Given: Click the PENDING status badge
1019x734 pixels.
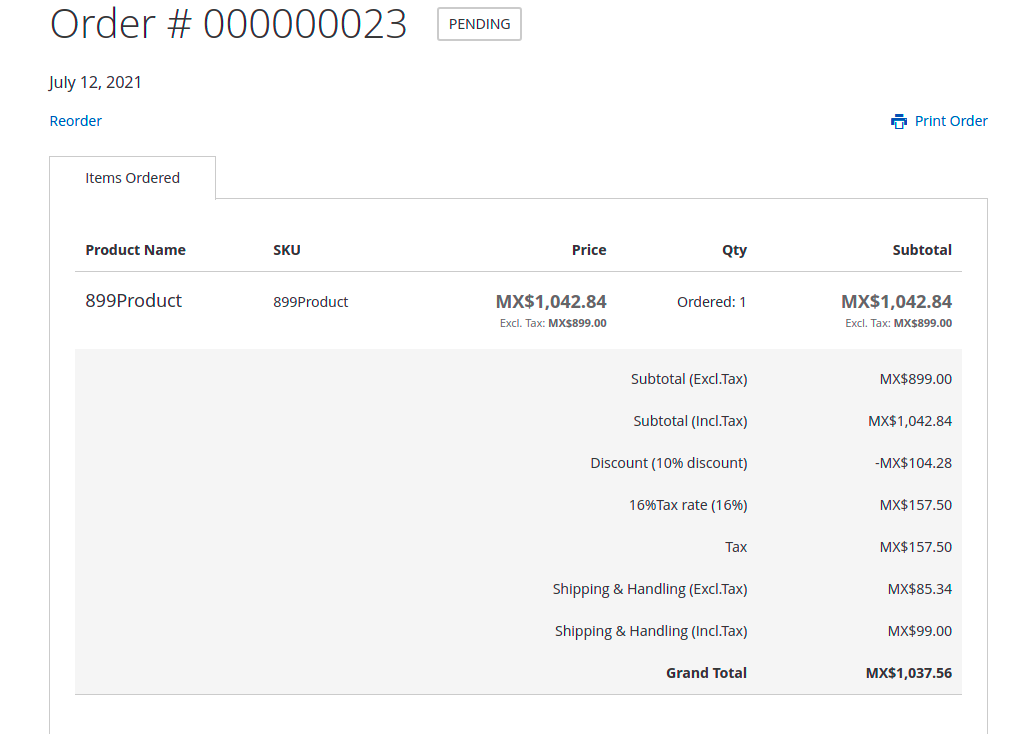Looking at the screenshot, I should point(478,24).
